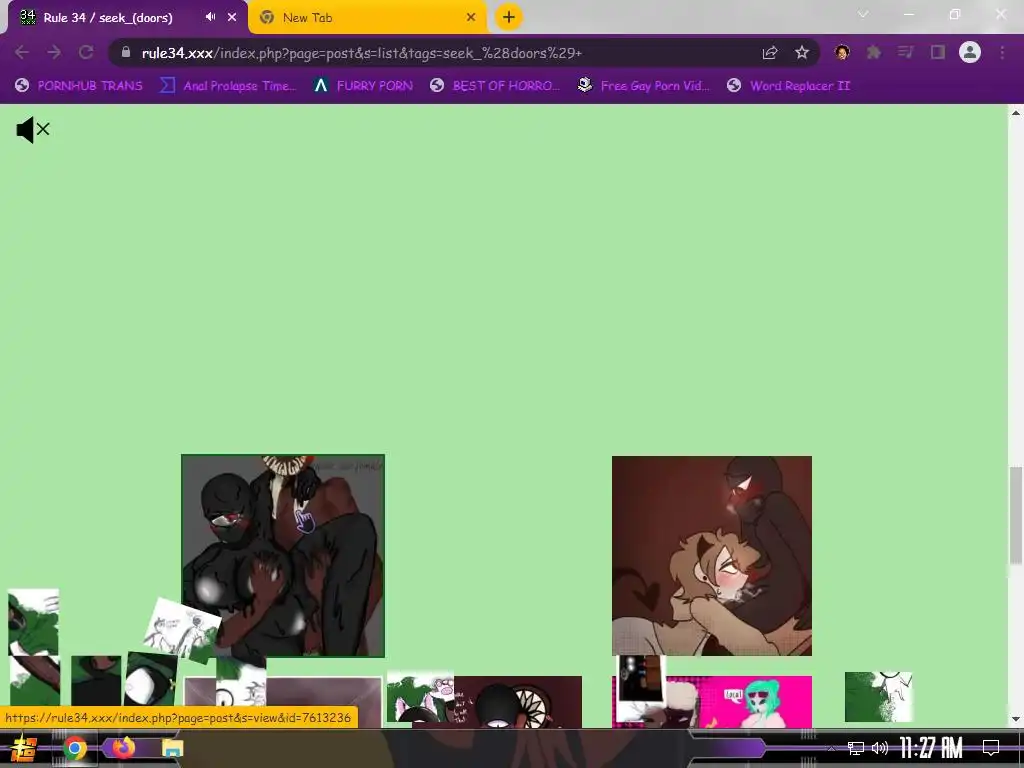Open the Extensions puzzle menu

(x=874, y=52)
